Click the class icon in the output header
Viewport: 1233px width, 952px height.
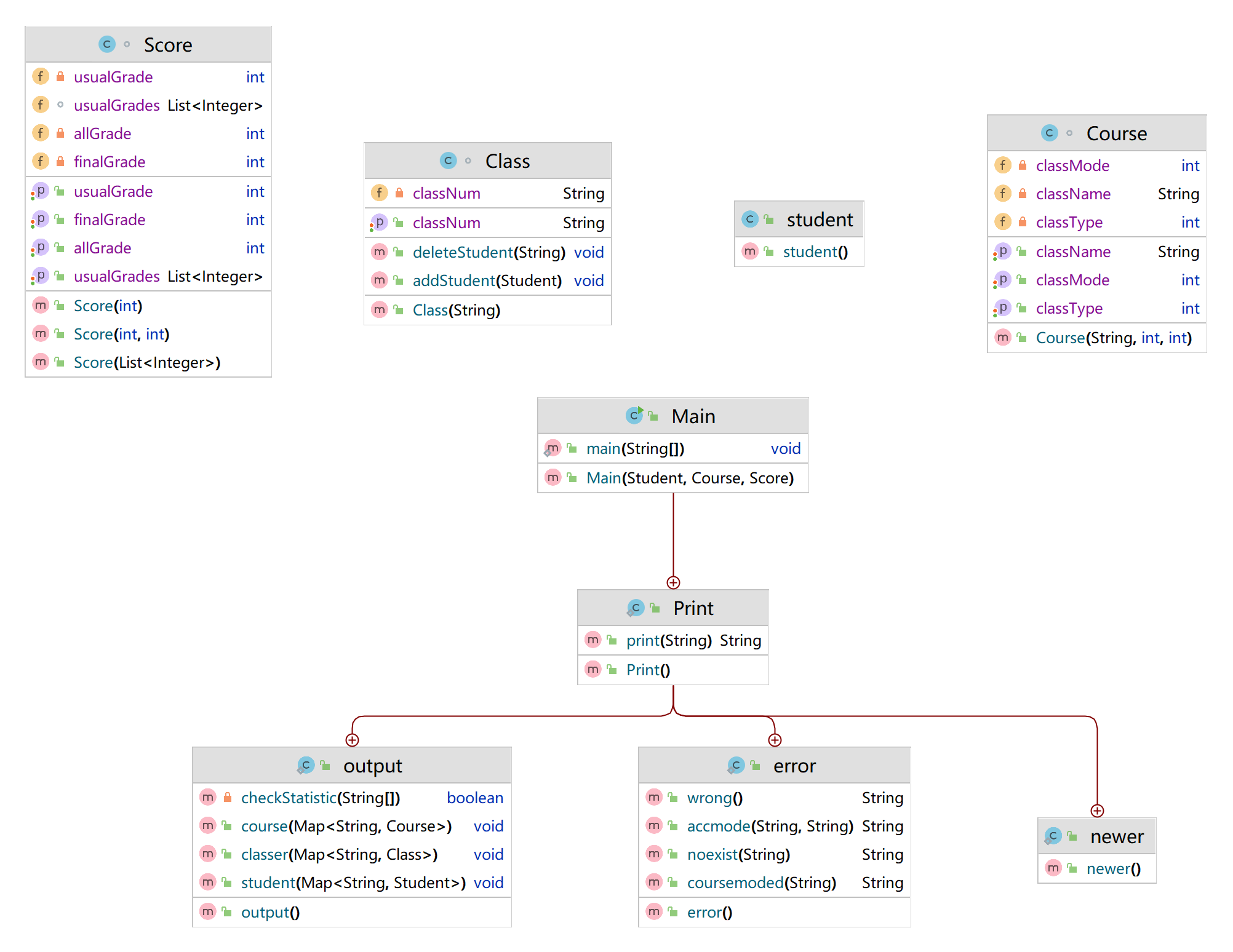[x=306, y=766]
